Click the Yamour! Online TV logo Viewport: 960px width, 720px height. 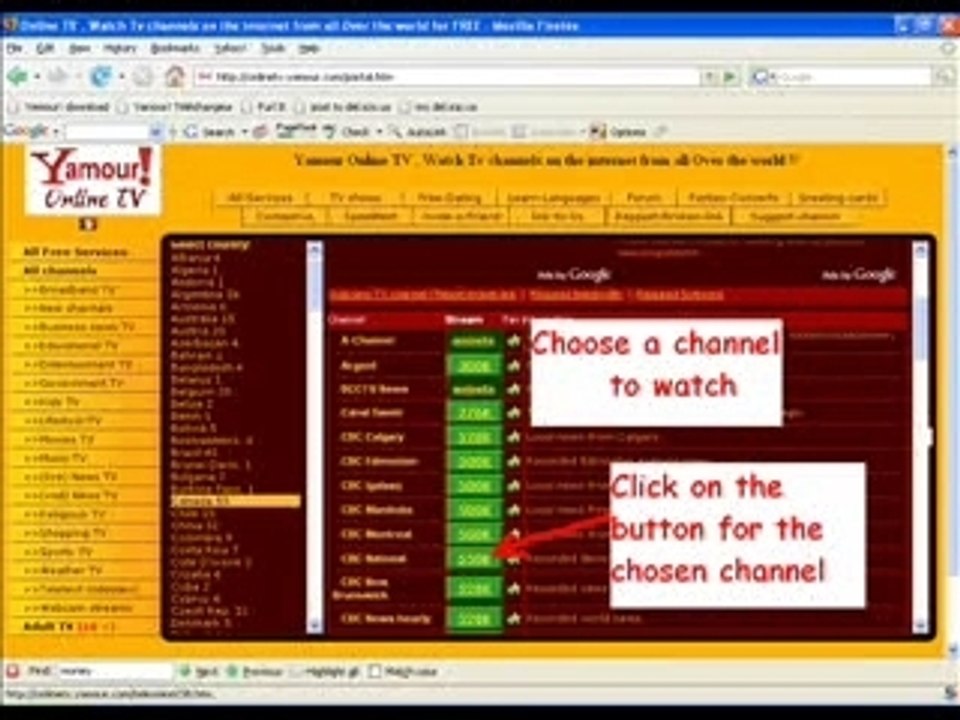[x=92, y=179]
